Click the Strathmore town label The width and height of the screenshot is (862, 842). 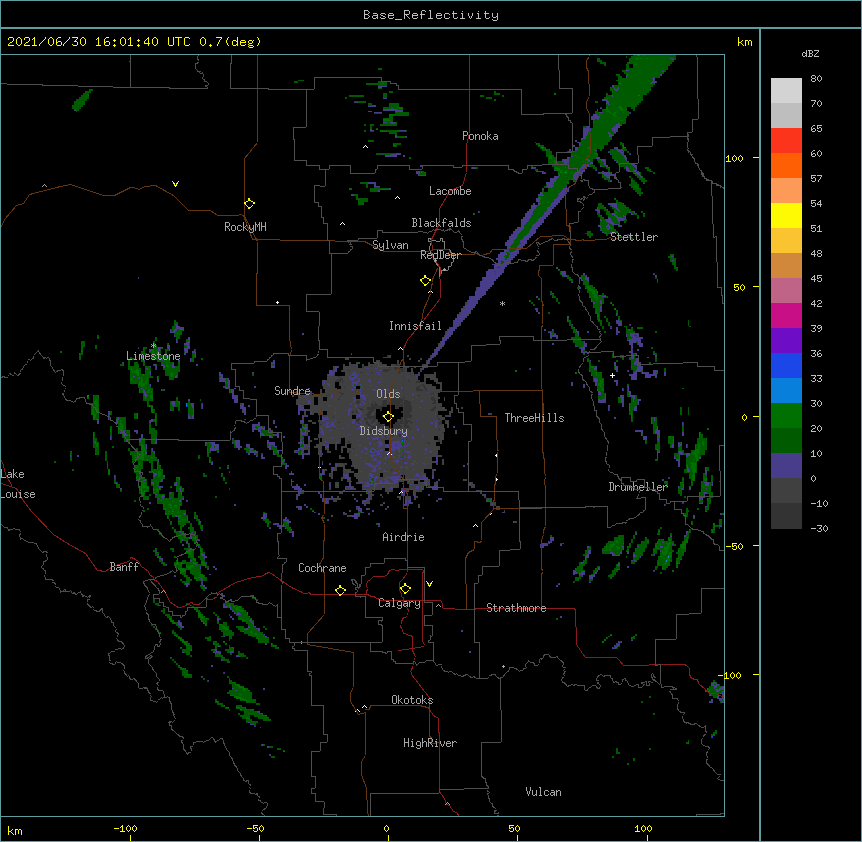(516, 608)
